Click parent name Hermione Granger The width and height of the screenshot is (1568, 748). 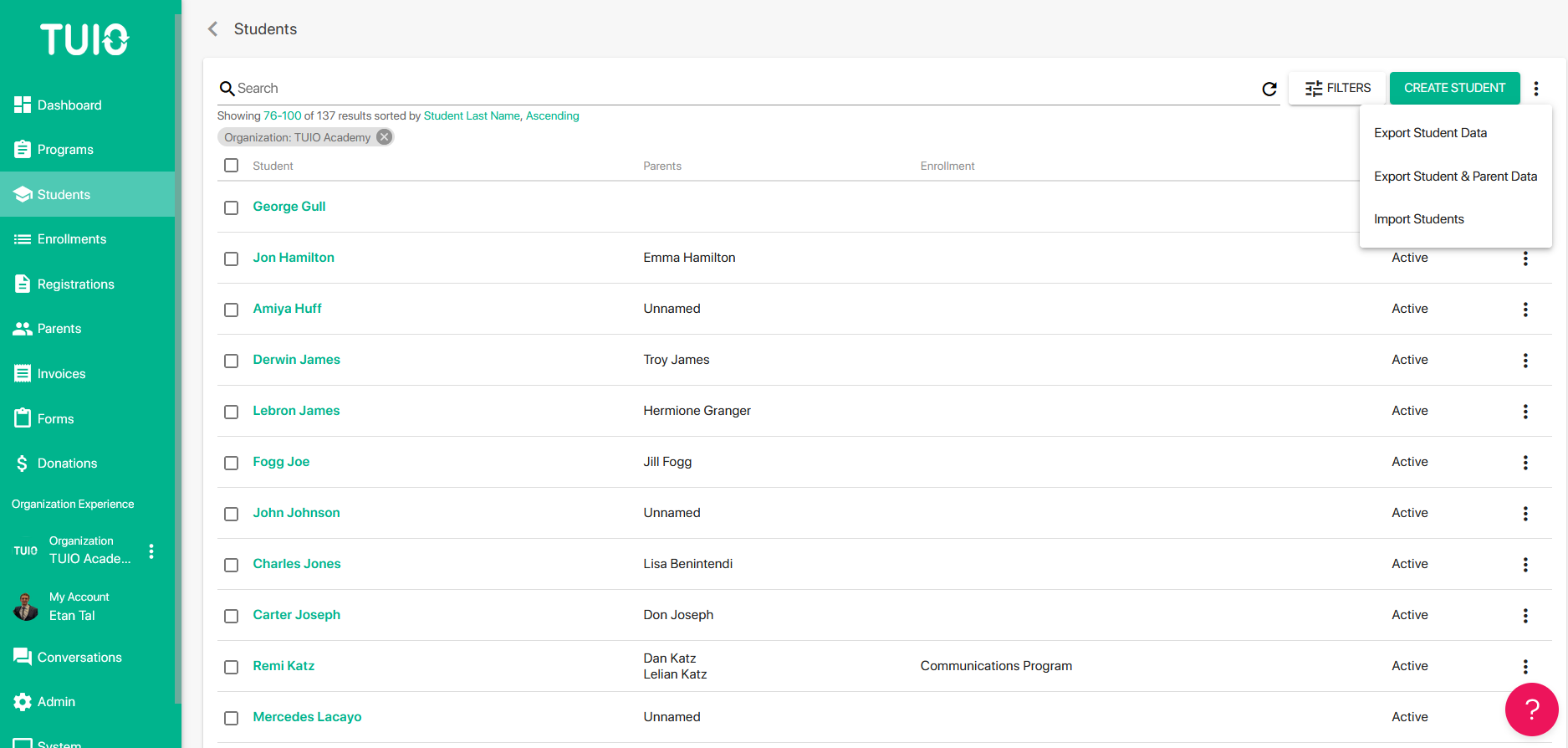click(x=697, y=411)
